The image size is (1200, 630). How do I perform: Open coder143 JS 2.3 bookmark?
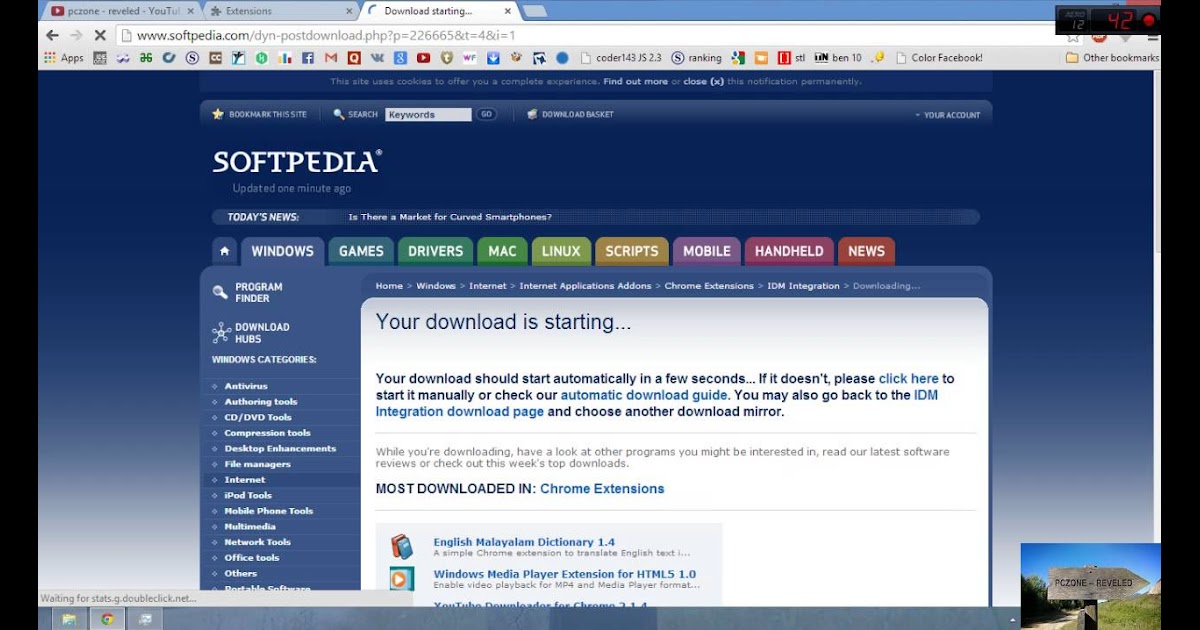621,58
